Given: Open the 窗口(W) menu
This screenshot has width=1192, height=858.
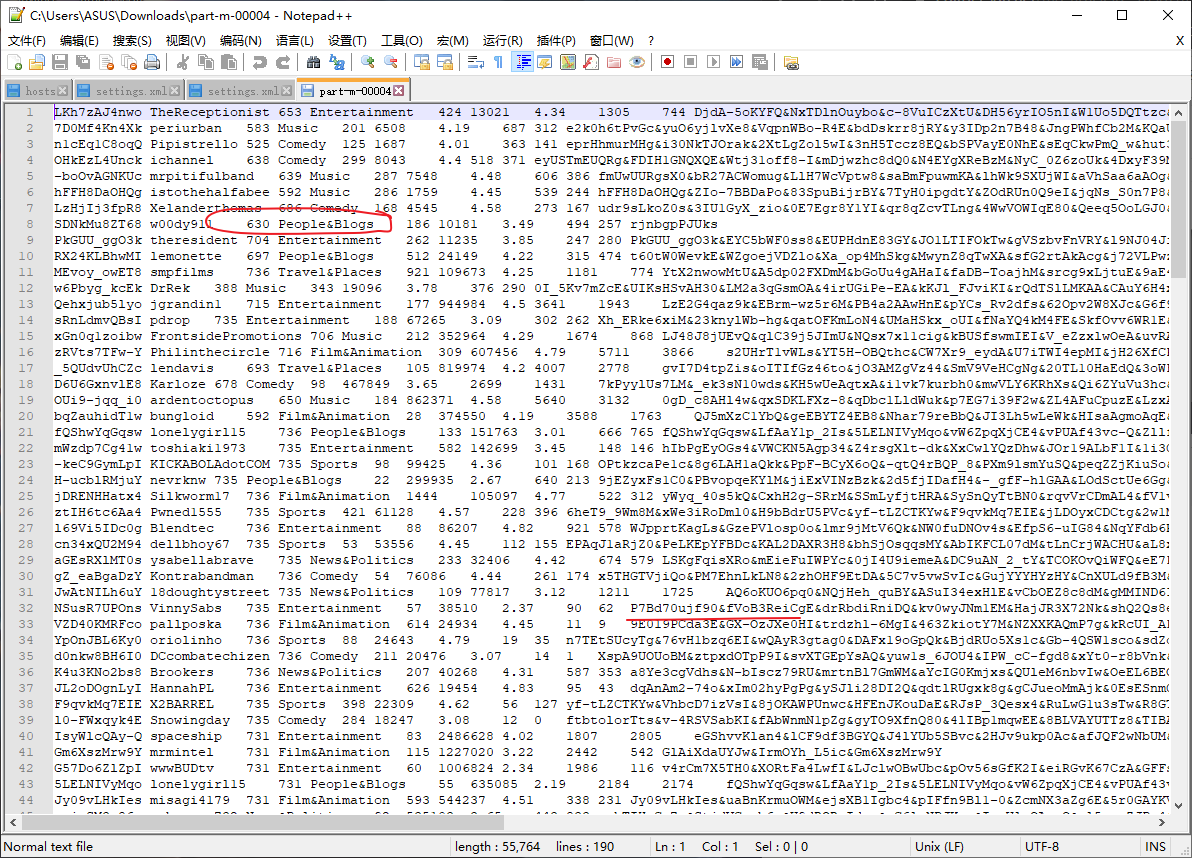Looking at the screenshot, I should pos(611,40).
